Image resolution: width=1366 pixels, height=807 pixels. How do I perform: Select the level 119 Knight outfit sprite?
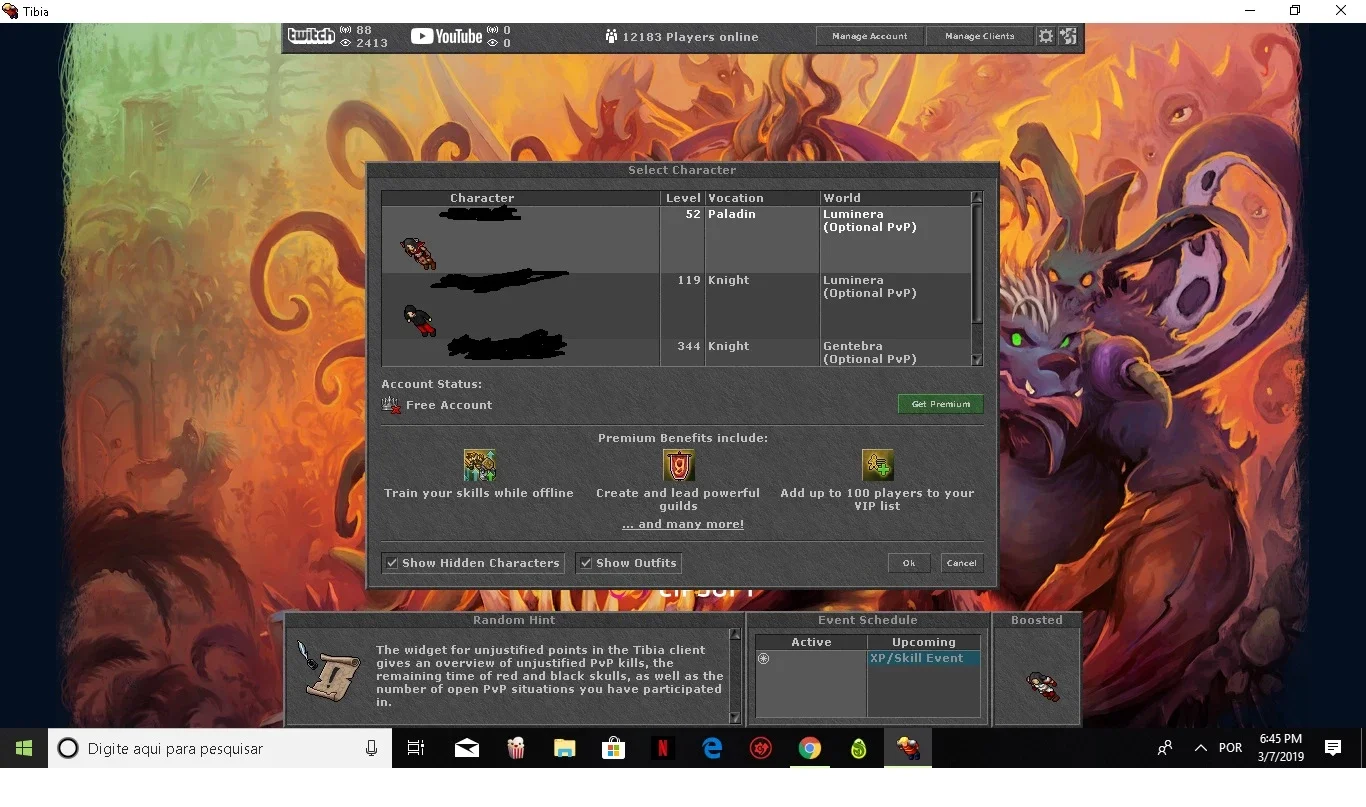(x=419, y=320)
